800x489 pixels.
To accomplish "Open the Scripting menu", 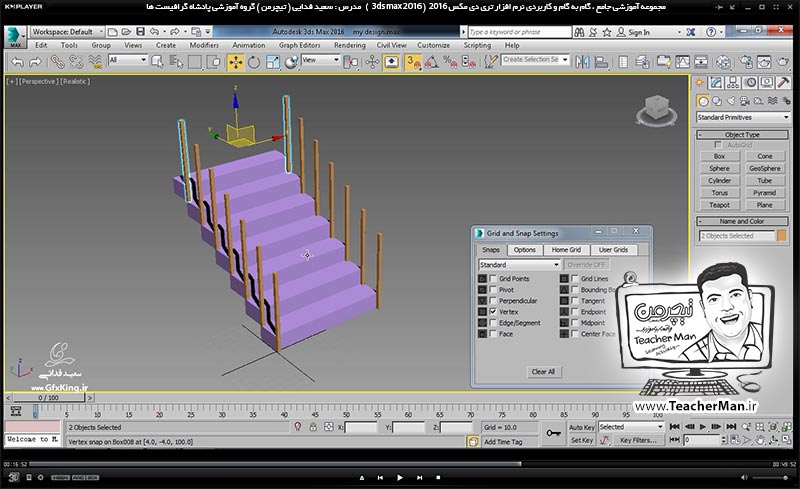I will point(477,45).
